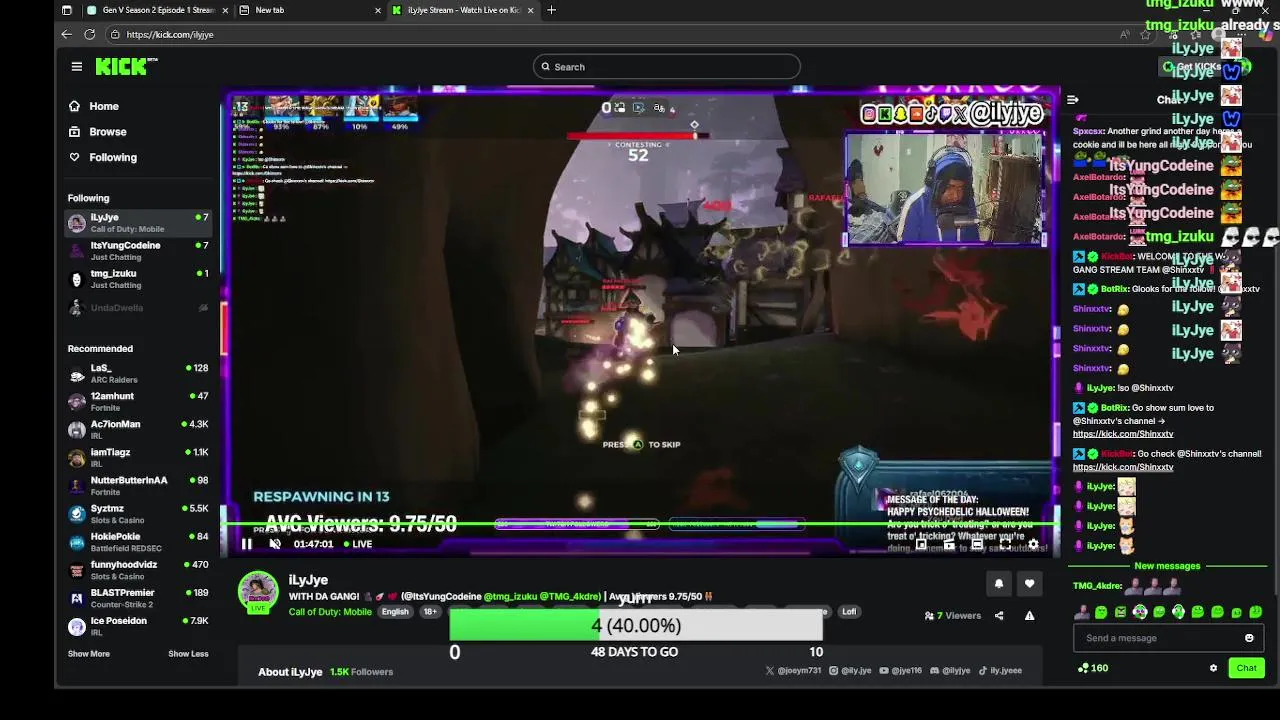Reload the page in browser

coord(89,34)
